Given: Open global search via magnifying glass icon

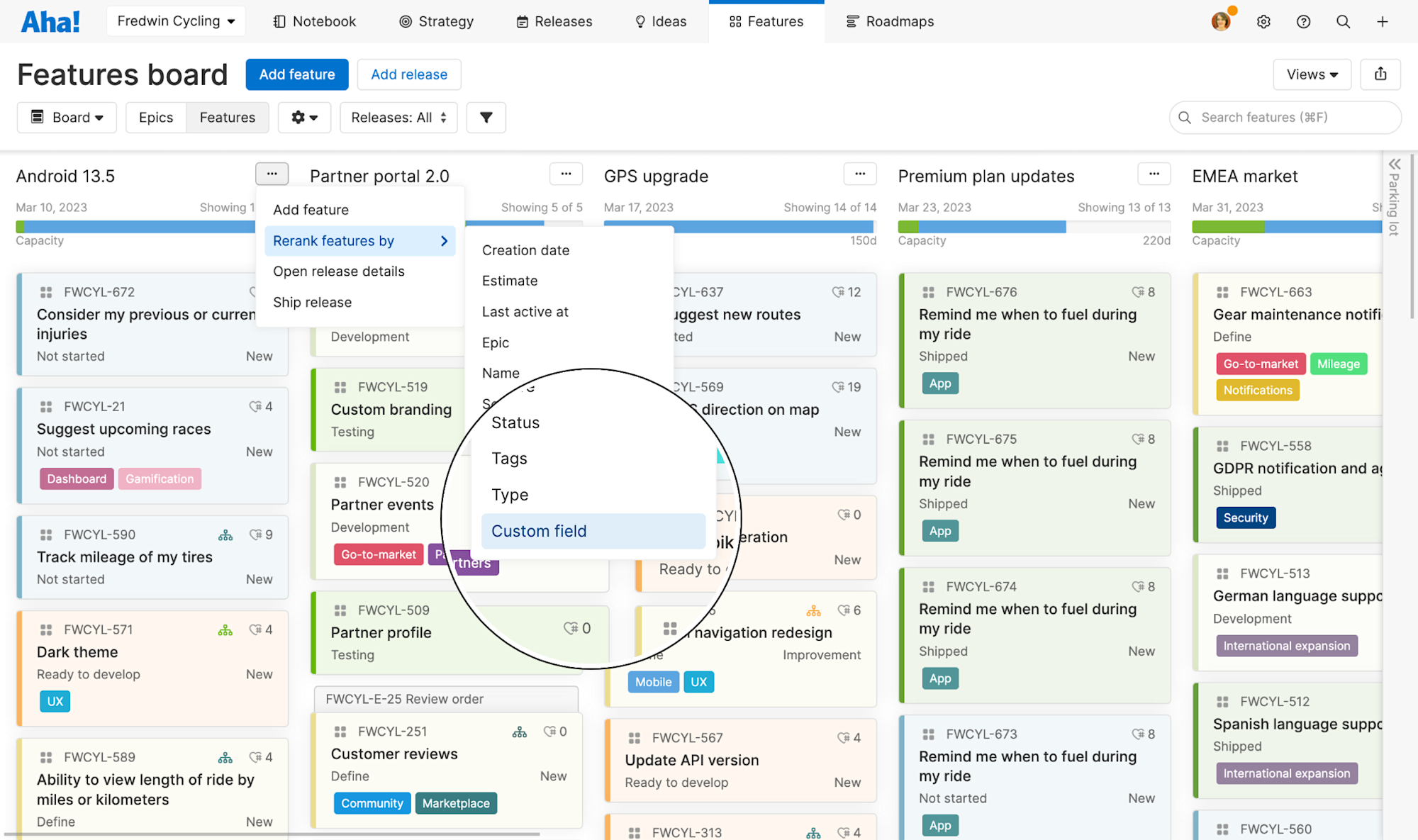Looking at the screenshot, I should pos(1343,21).
